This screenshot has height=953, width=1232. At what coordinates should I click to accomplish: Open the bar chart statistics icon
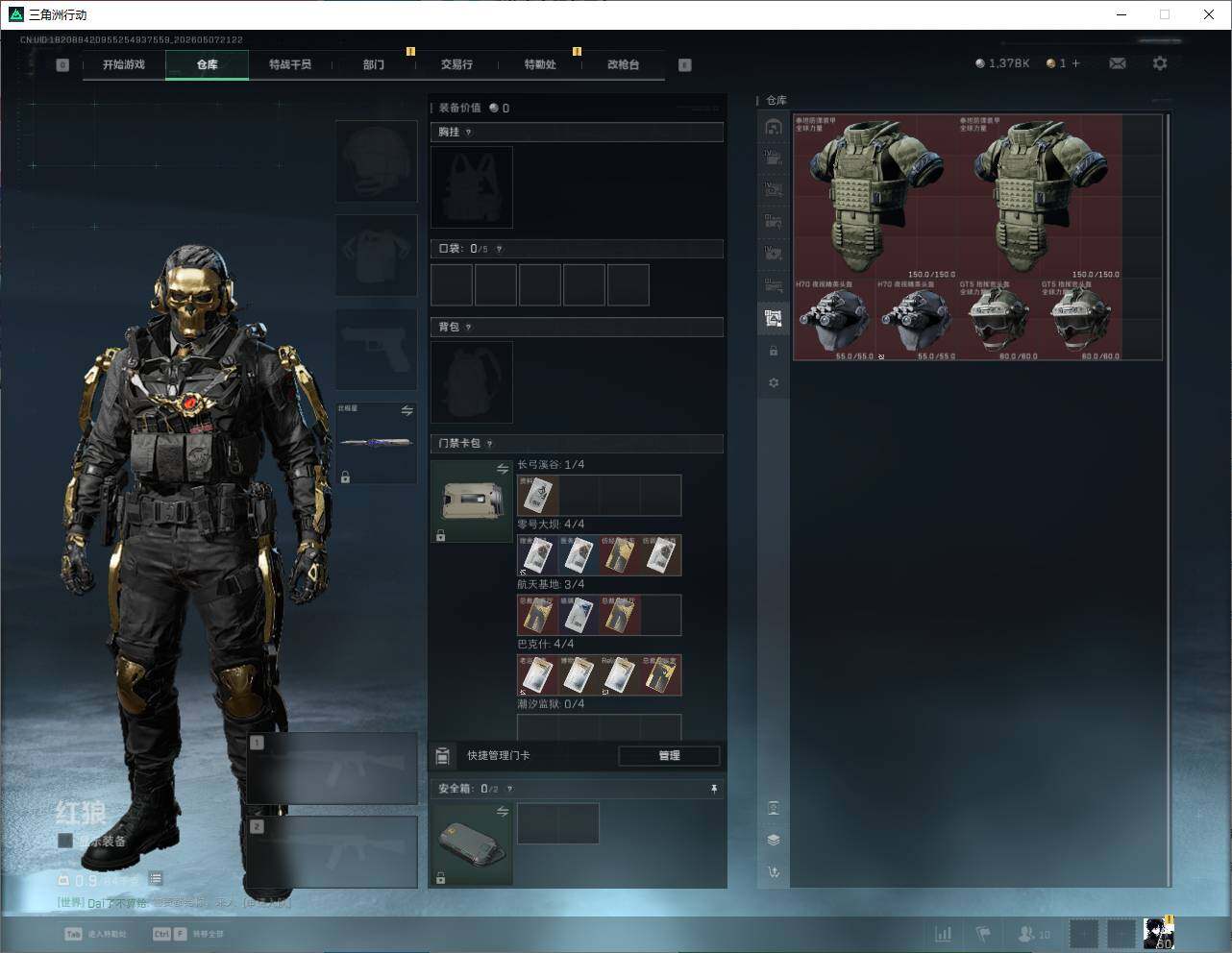(944, 934)
